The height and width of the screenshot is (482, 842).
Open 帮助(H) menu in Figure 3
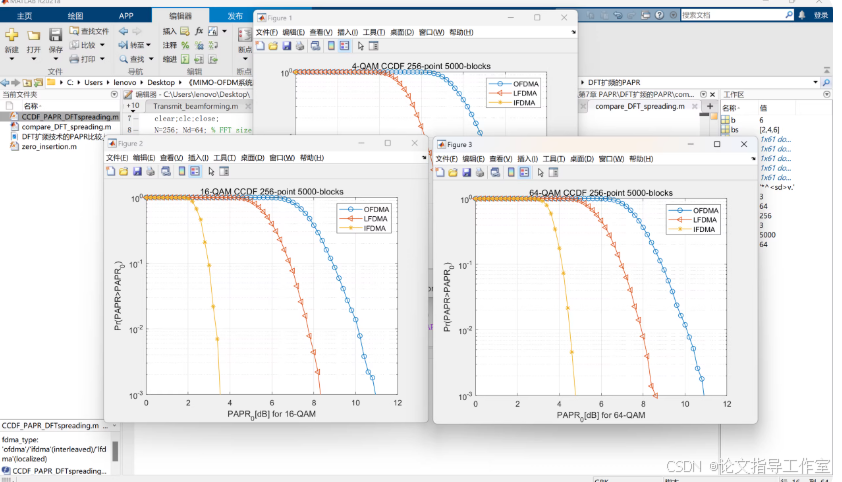point(641,159)
